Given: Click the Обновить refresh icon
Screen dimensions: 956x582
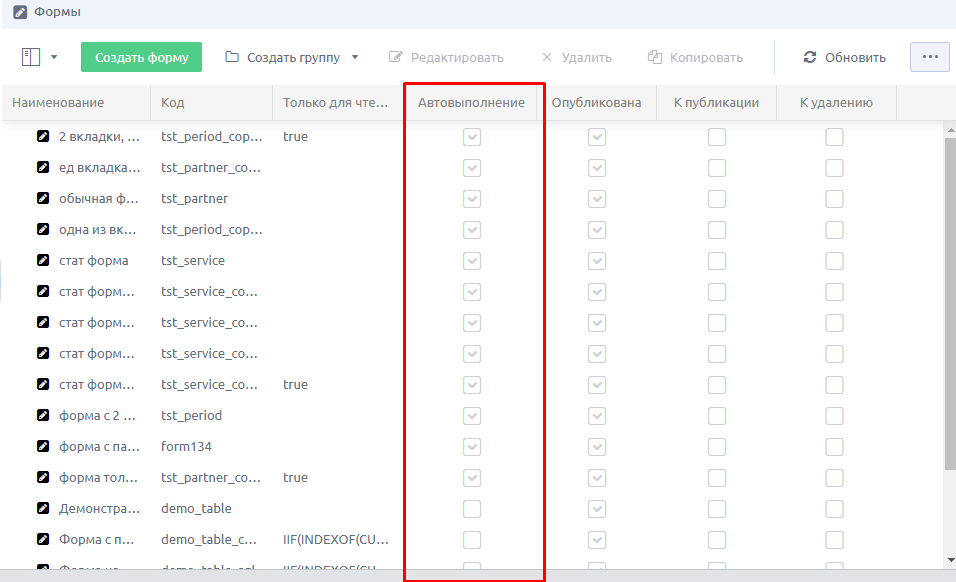Looking at the screenshot, I should (810, 57).
